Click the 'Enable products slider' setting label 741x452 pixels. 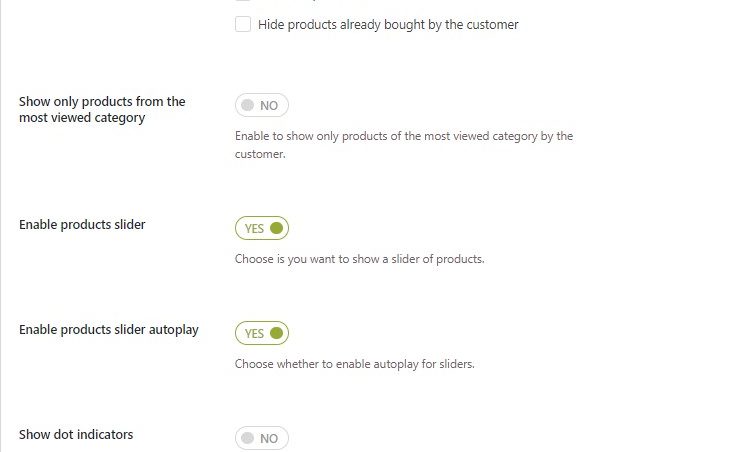pyautogui.click(x=82, y=225)
